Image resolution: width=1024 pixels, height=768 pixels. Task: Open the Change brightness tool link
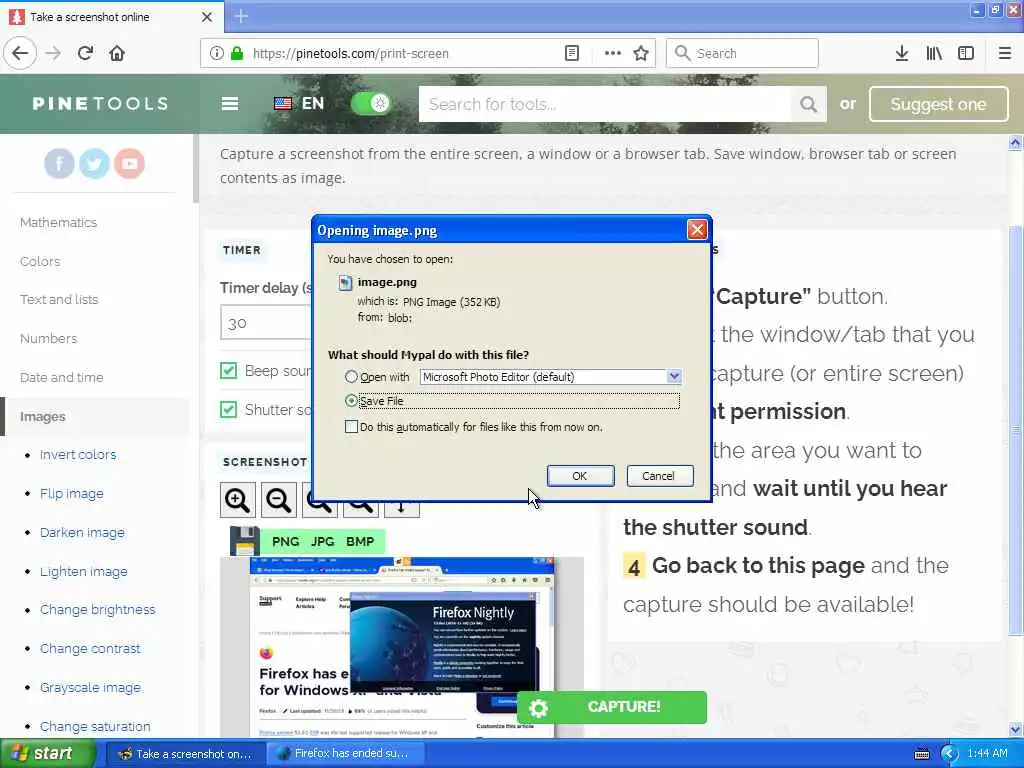click(x=98, y=609)
